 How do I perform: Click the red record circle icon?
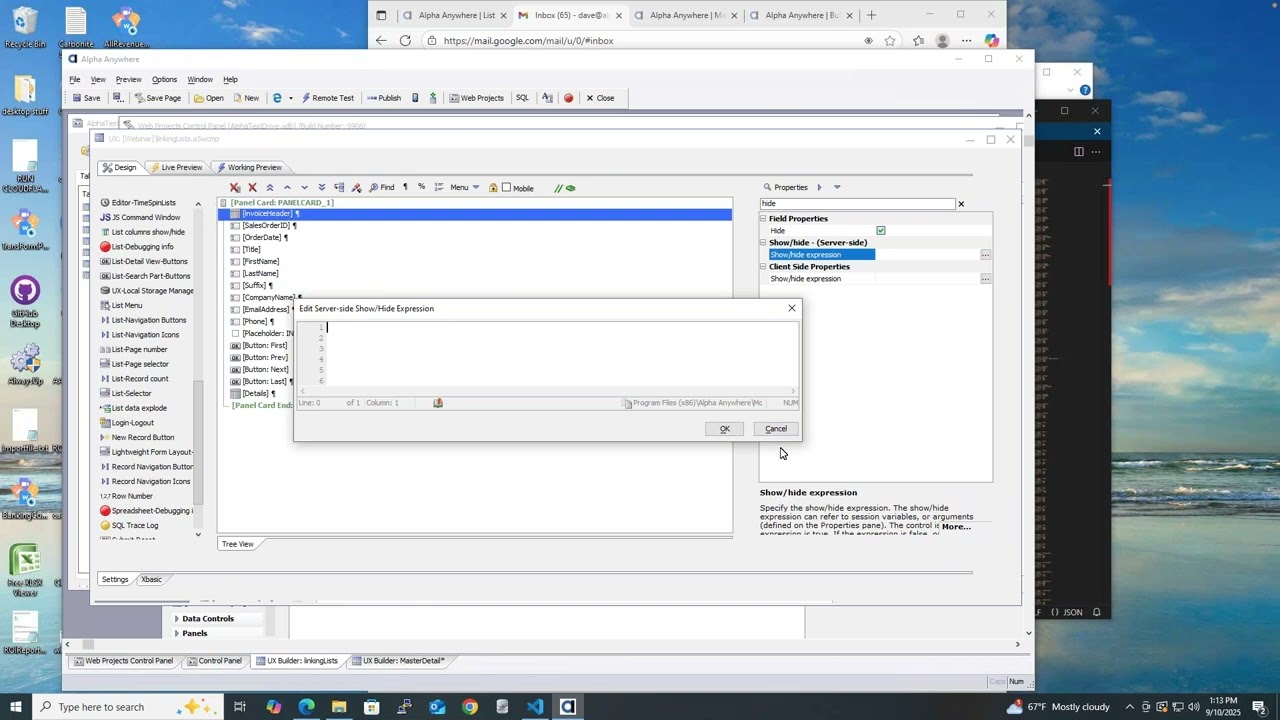[569, 98]
